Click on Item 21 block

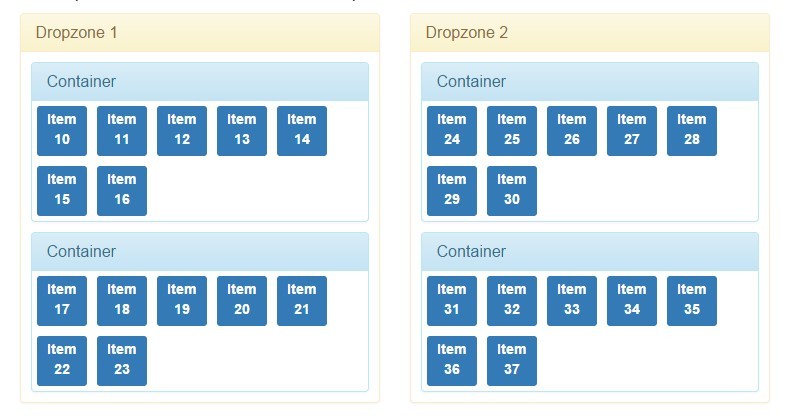point(302,301)
